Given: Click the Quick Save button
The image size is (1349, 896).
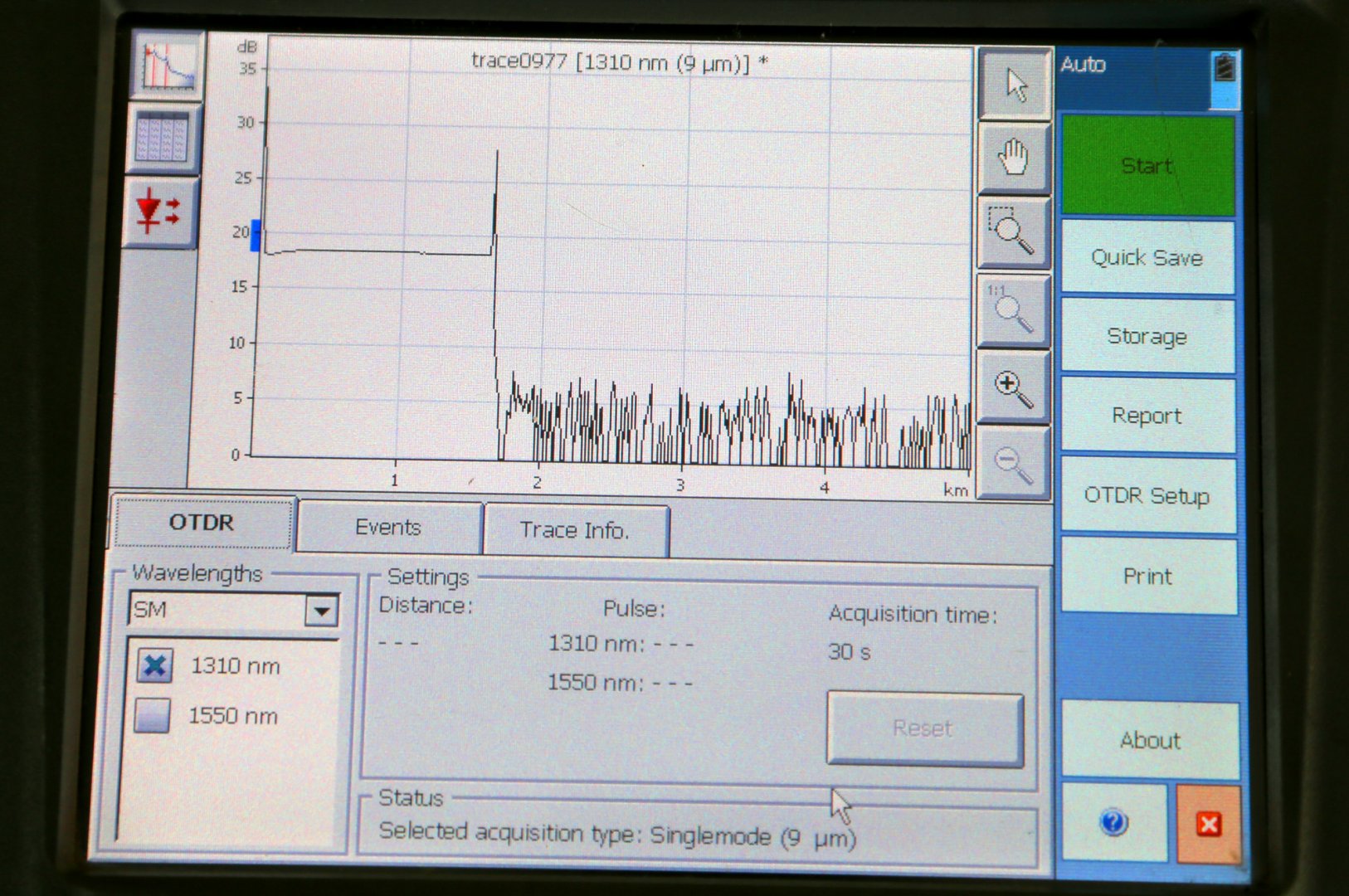Looking at the screenshot, I should (1147, 258).
